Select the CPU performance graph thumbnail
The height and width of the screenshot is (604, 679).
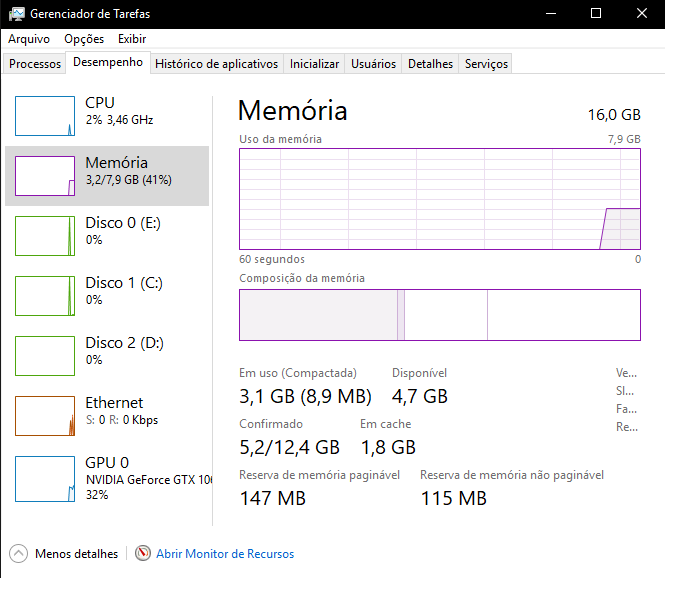click(x=45, y=116)
